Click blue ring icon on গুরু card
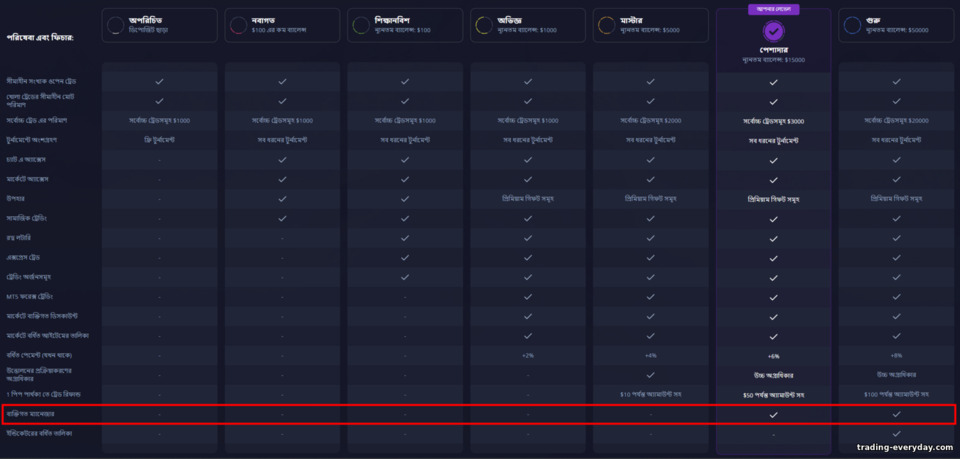Screen dimensions: 960x459 pyautogui.click(x=852, y=25)
